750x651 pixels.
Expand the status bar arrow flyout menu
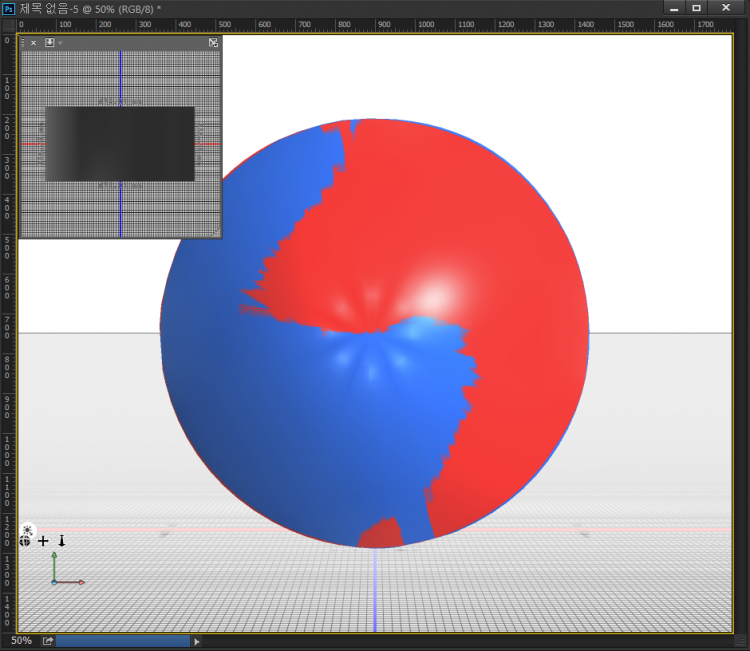[197, 641]
